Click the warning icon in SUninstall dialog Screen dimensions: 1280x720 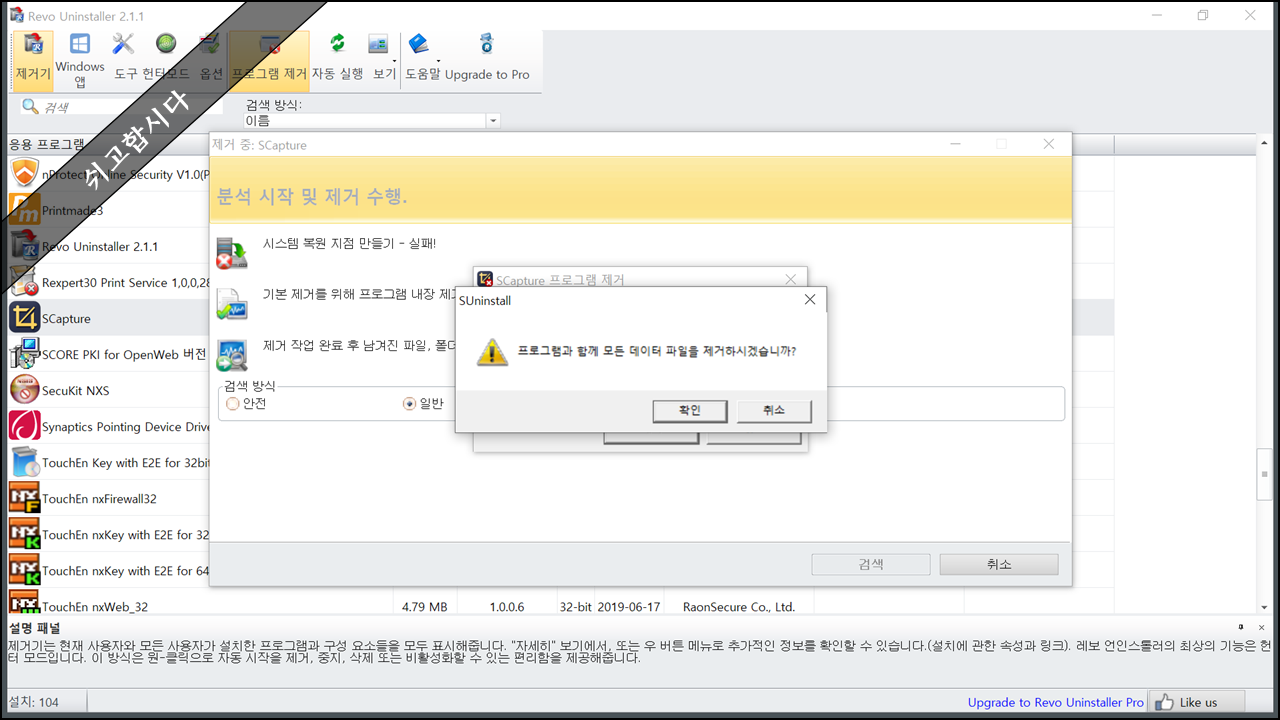[x=492, y=352]
